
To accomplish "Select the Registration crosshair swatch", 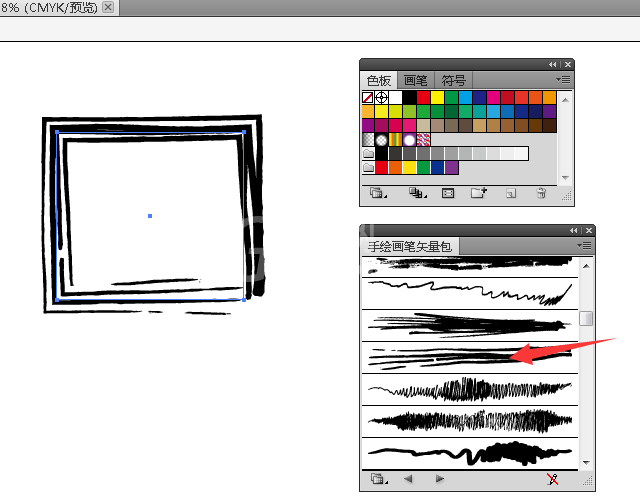I will click(381, 98).
